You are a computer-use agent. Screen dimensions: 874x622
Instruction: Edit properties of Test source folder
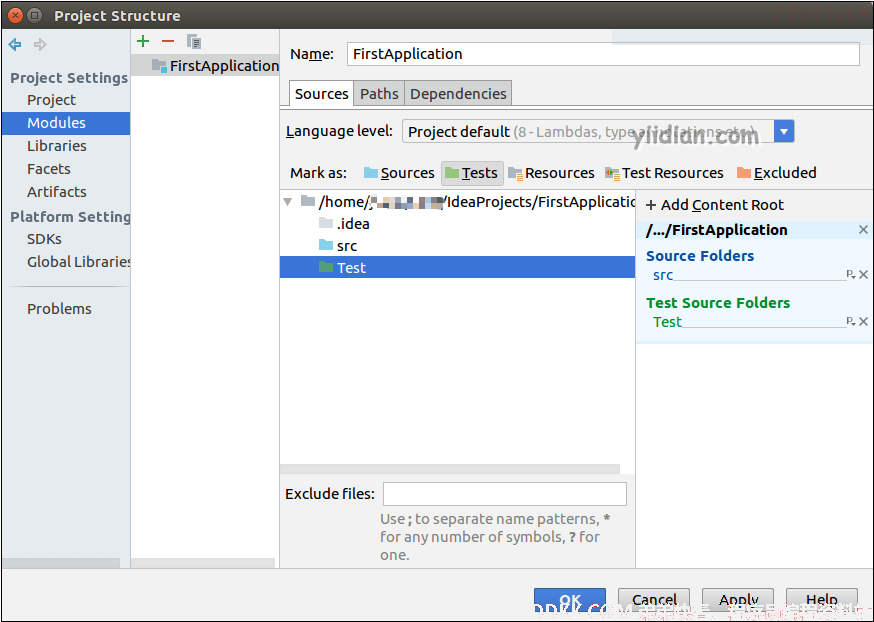click(851, 321)
